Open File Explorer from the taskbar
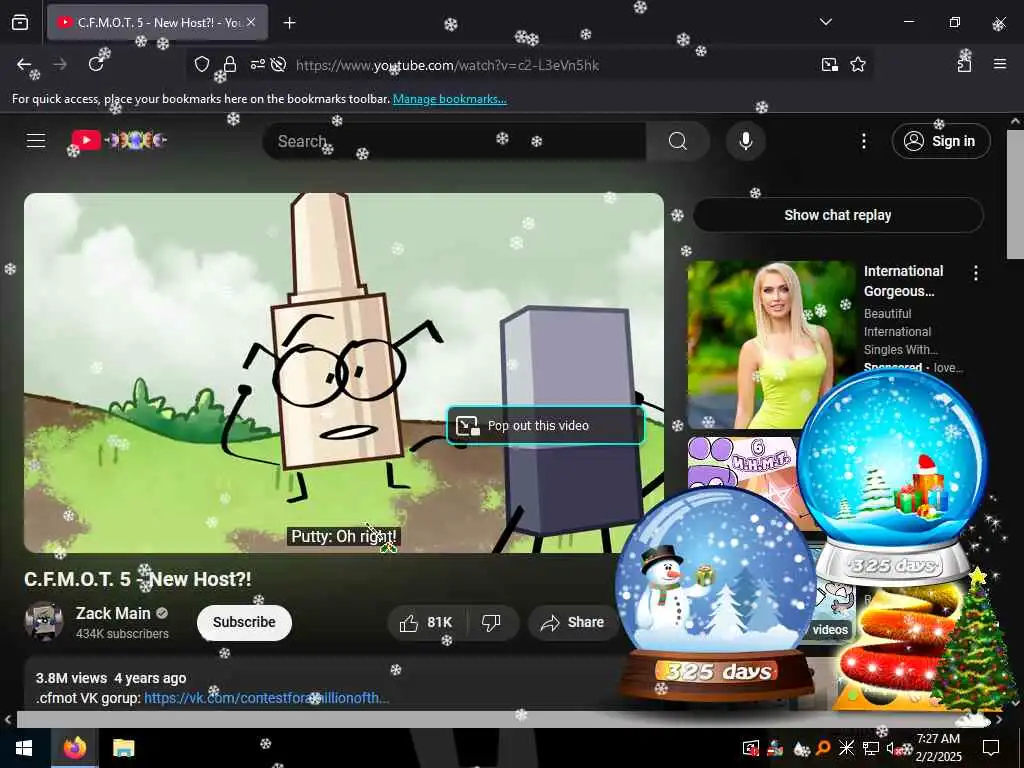 [x=123, y=748]
